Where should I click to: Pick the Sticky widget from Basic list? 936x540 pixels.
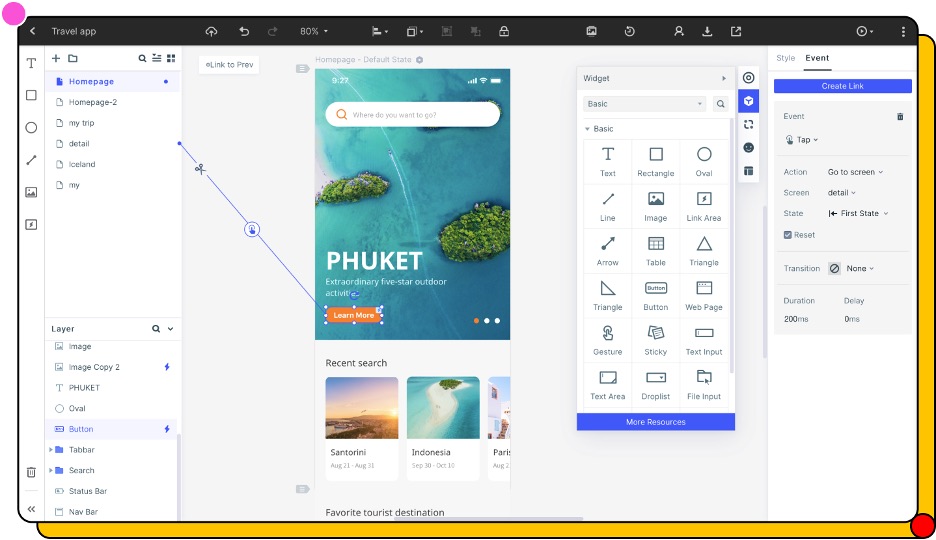655,337
